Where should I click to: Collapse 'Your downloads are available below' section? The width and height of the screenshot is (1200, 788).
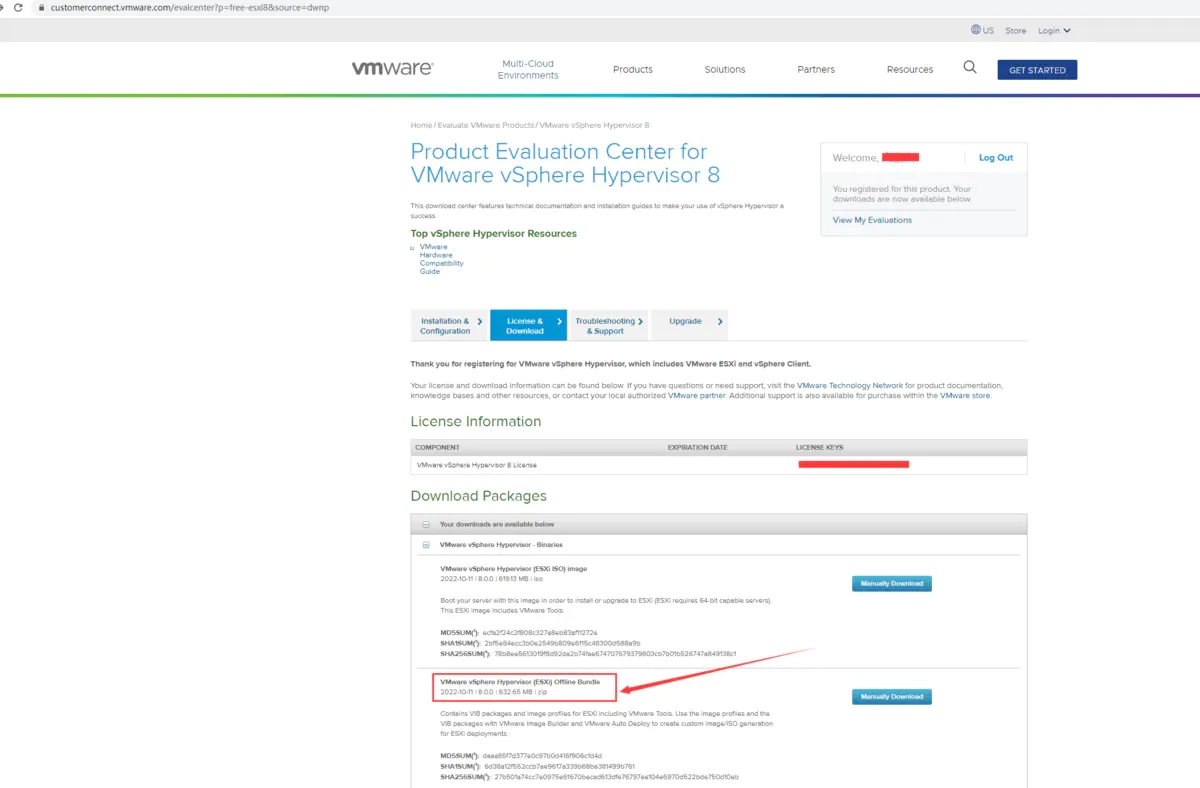point(425,524)
